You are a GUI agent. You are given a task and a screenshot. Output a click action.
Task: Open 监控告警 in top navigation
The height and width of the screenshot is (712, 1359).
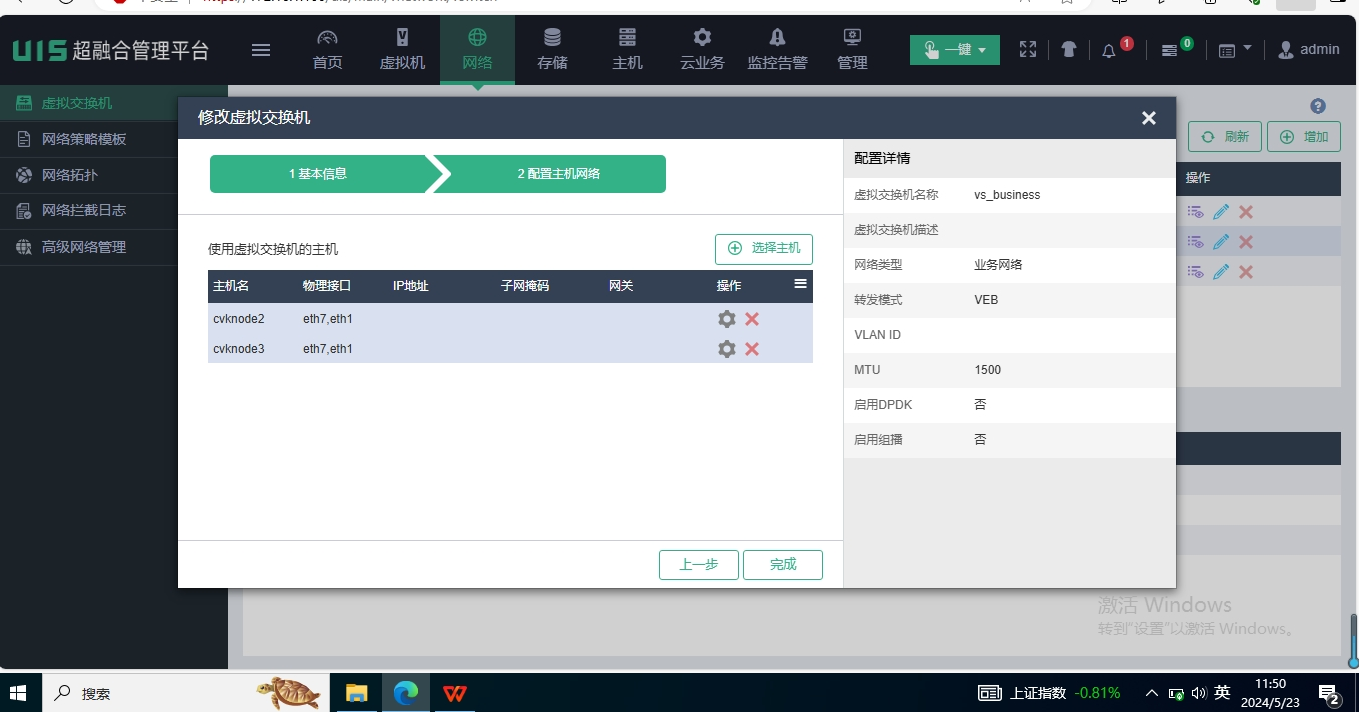[x=777, y=50]
